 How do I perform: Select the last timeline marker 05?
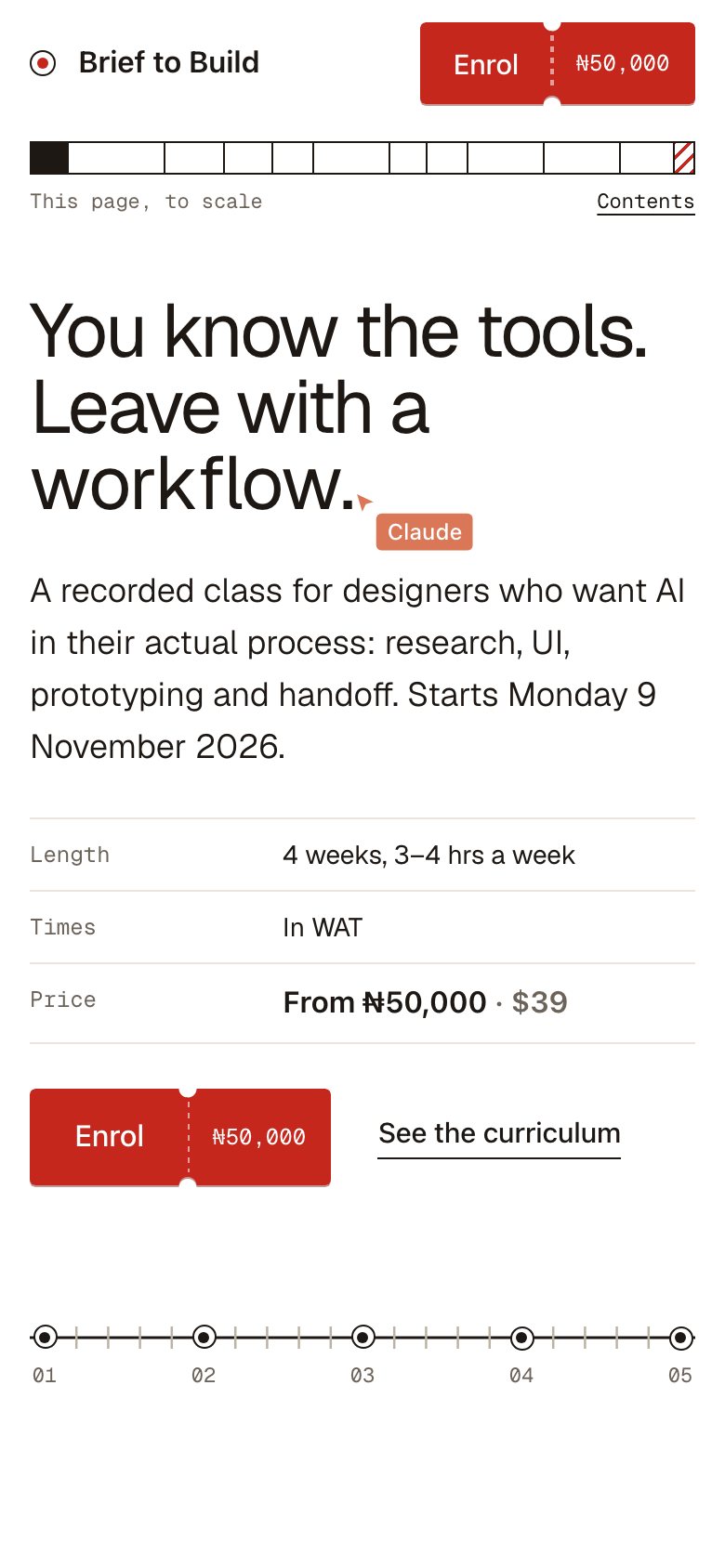[x=681, y=1338]
